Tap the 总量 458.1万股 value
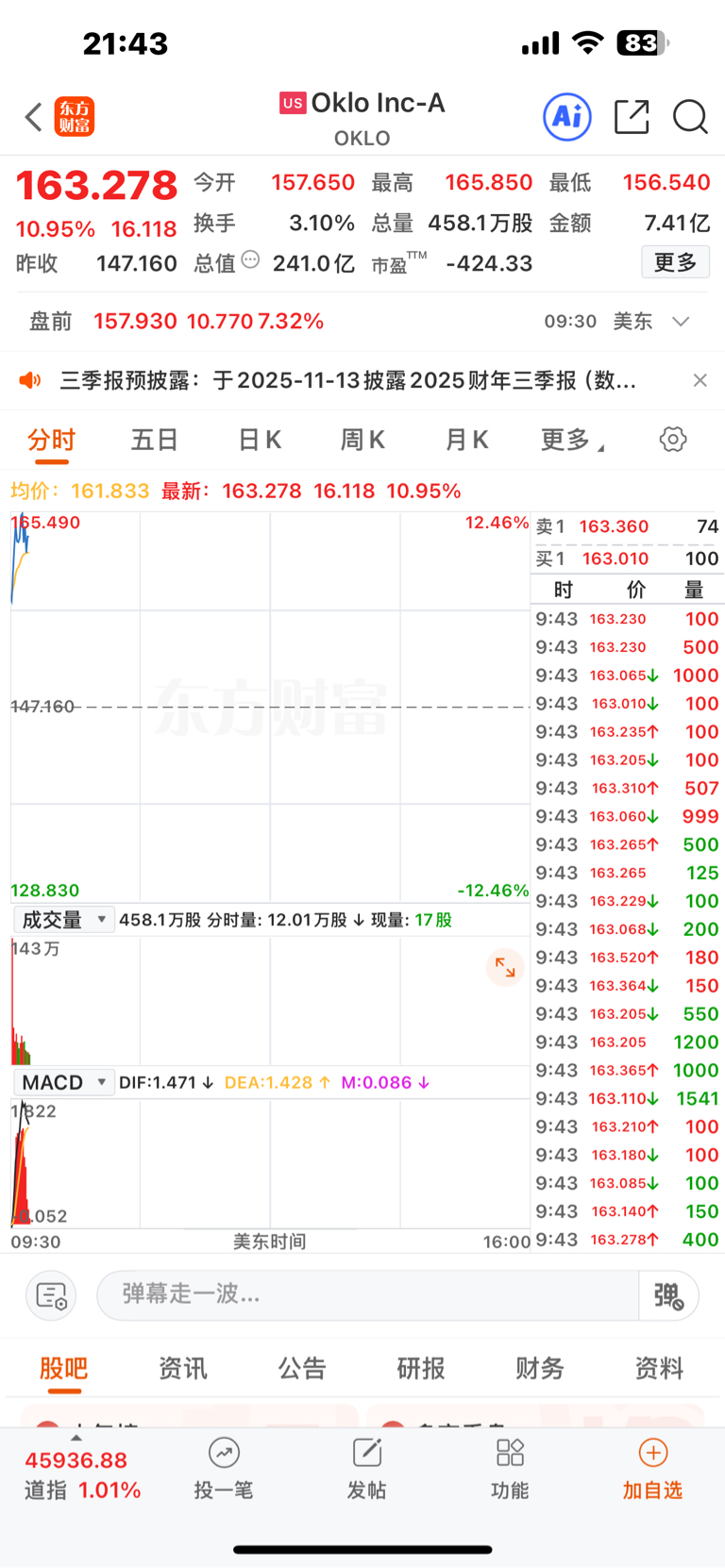725x1568 pixels. coord(481,224)
